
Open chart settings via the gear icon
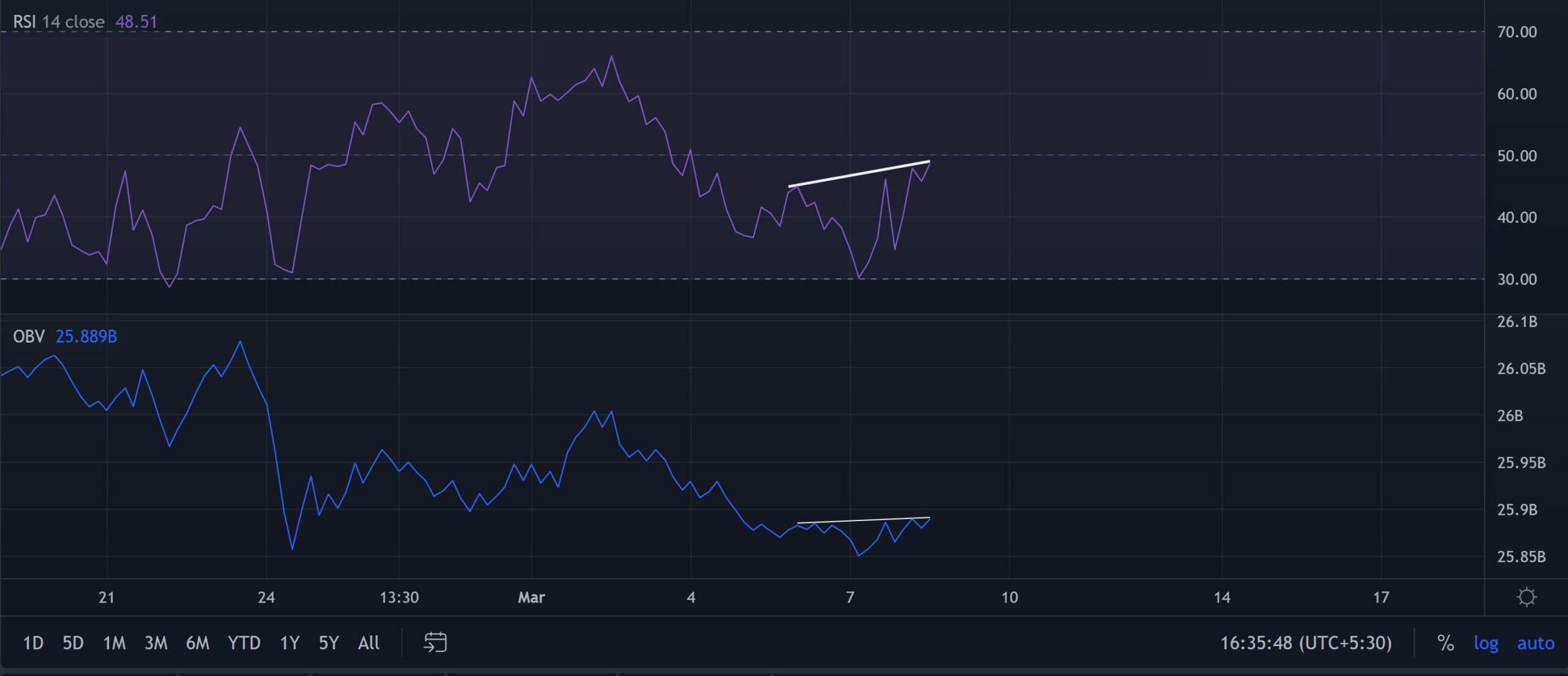click(1526, 595)
